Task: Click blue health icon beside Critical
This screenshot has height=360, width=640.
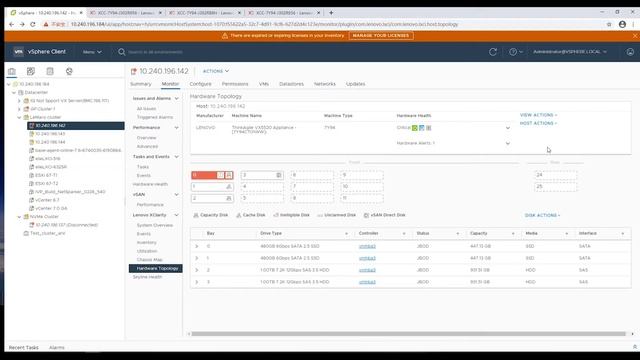Action: pos(422,128)
